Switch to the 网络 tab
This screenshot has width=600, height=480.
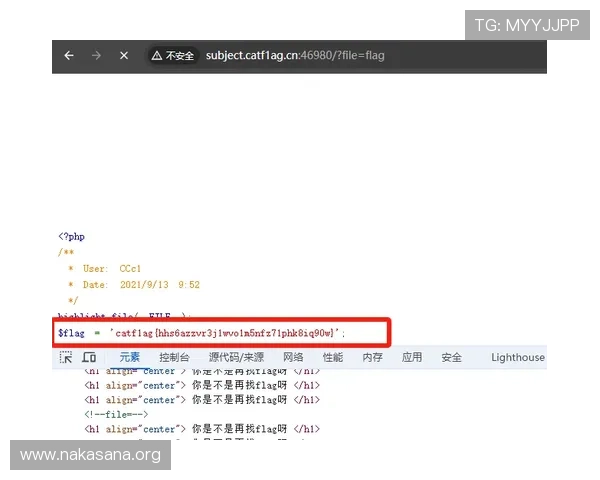(293, 357)
